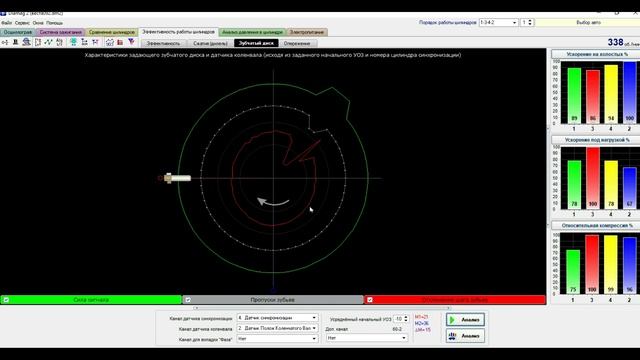The height and width of the screenshot is (360, 640).
Task: Click the green Сила датчика bar label
Action: point(91,300)
